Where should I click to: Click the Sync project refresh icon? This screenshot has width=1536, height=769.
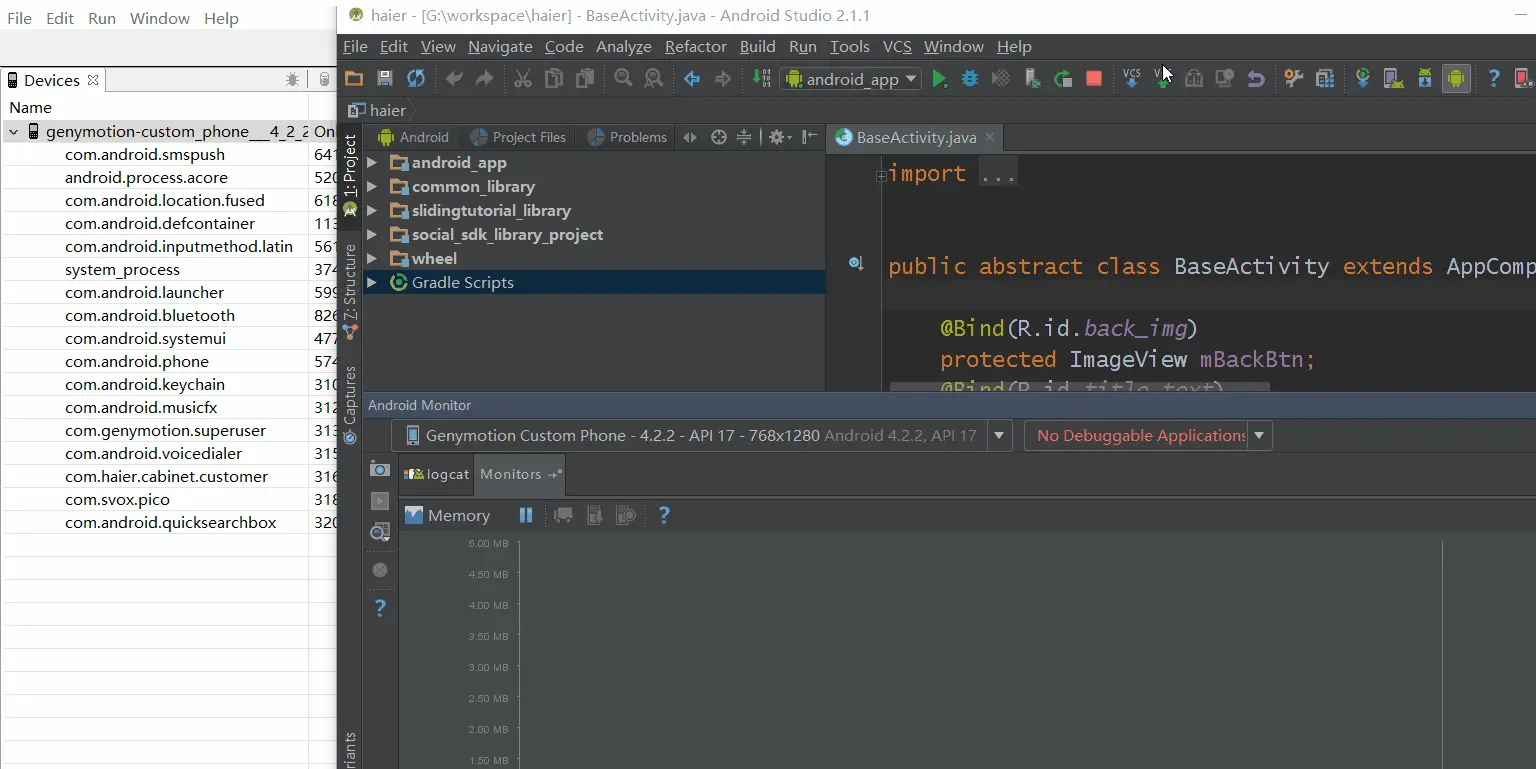click(x=416, y=79)
